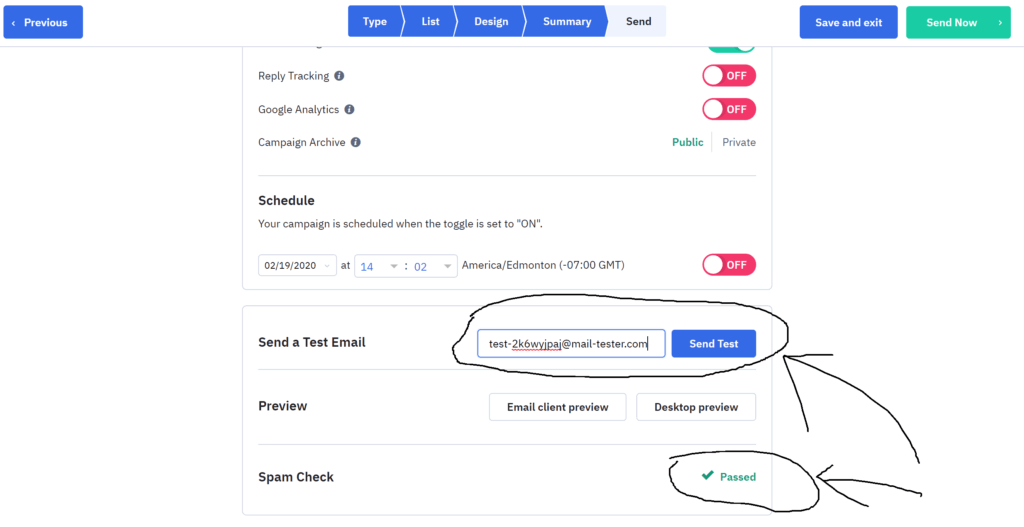The image size is (1024, 527).
Task: Click Save and exit button
Action: 848,22
